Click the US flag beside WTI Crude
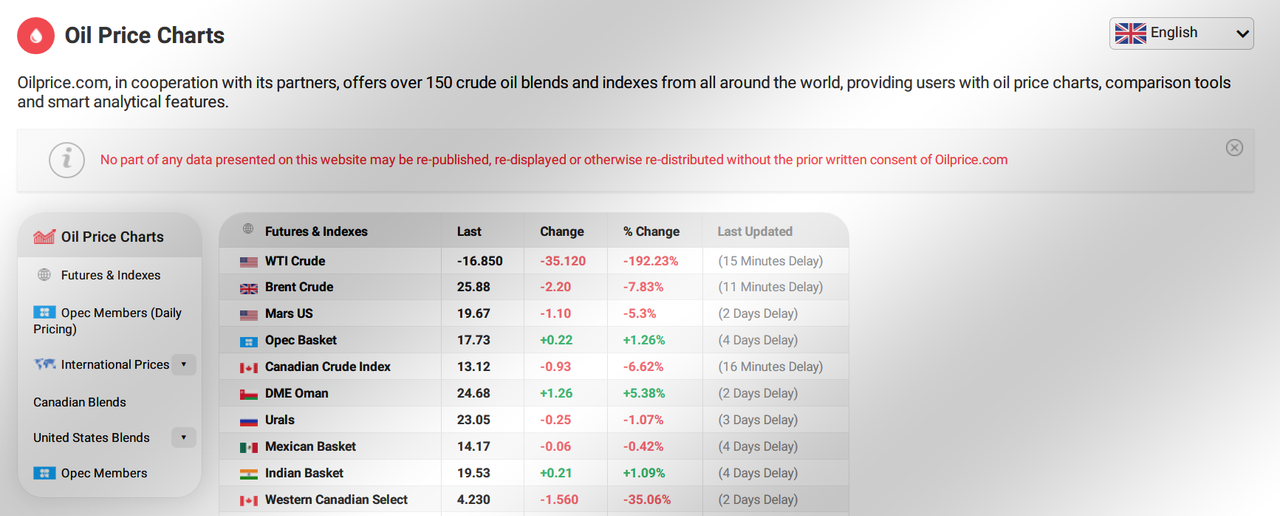1280x516 pixels. coord(249,262)
